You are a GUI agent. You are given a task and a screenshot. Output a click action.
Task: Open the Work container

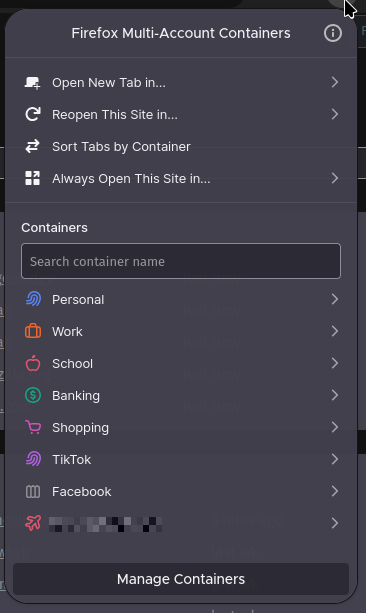[x=181, y=332]
